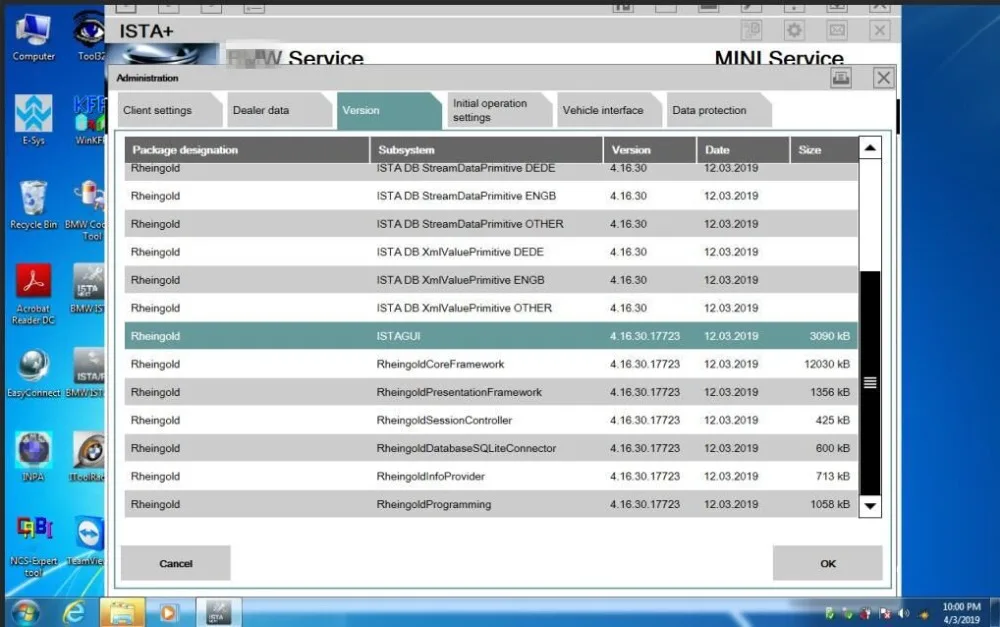Select RheingoldPresentationFramework row
The height and width of the screenshot is (627, 1000).
tap(491, 392)
